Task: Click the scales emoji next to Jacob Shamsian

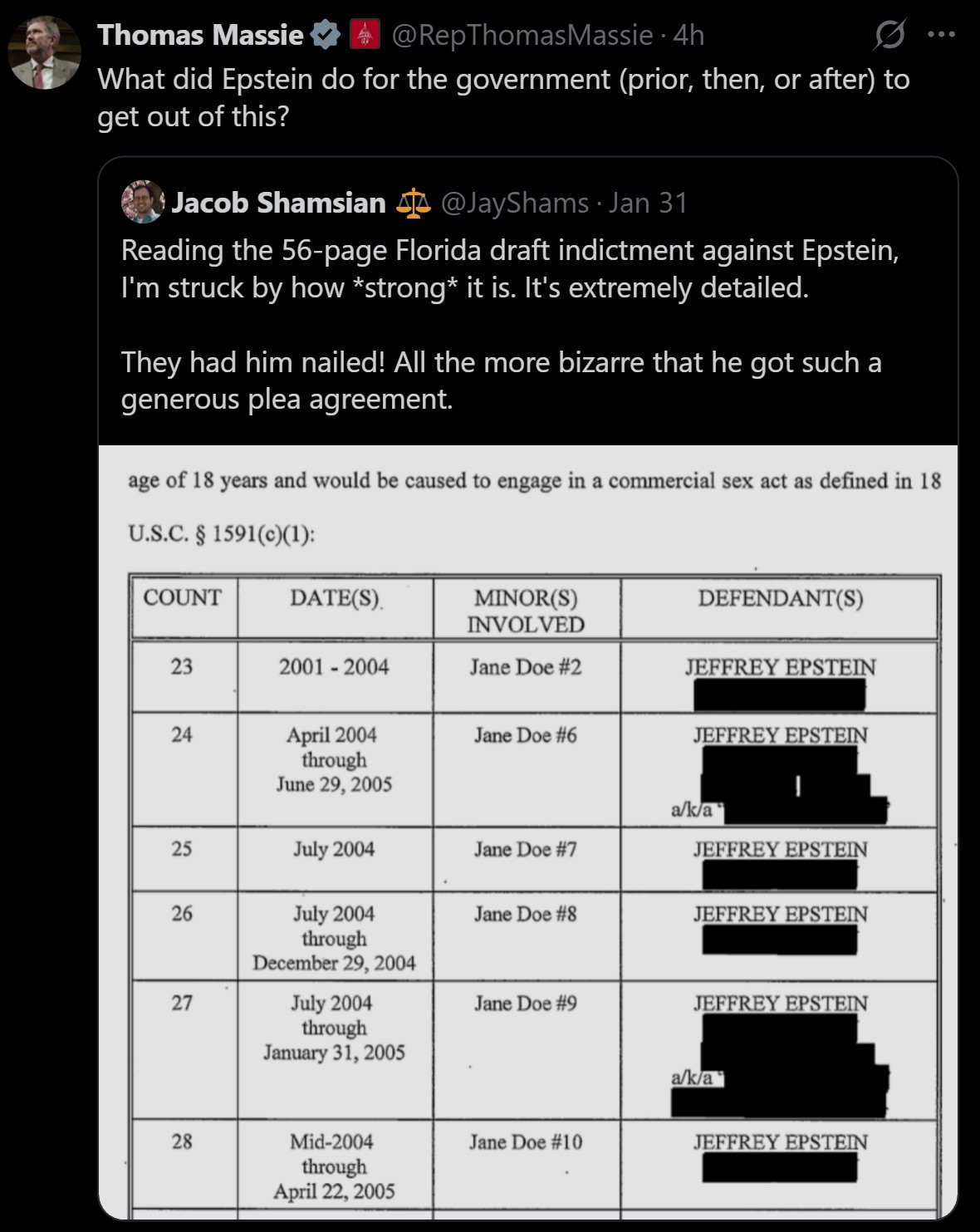Action: coord(414,202)
